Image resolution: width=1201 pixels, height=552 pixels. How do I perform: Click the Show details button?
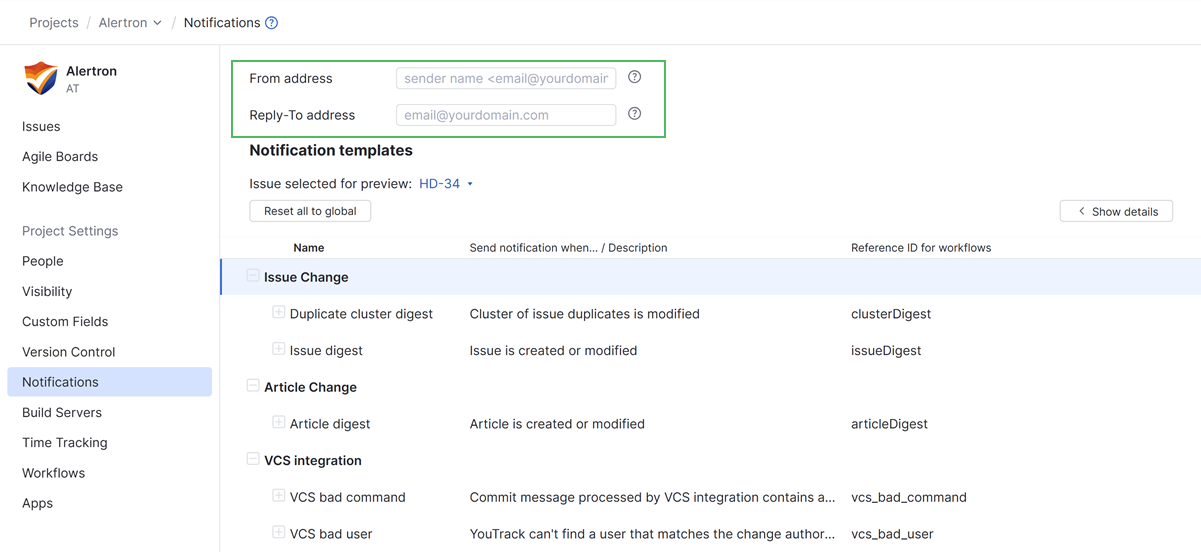tap(1116, 211)
